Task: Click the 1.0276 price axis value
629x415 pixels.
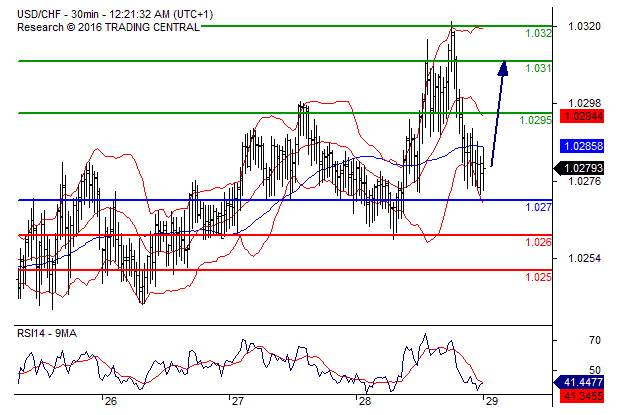Action: [x=584, y=181]
